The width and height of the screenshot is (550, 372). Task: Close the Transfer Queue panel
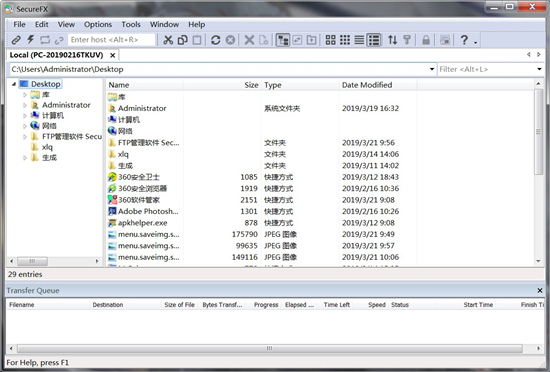pos(540,290)
